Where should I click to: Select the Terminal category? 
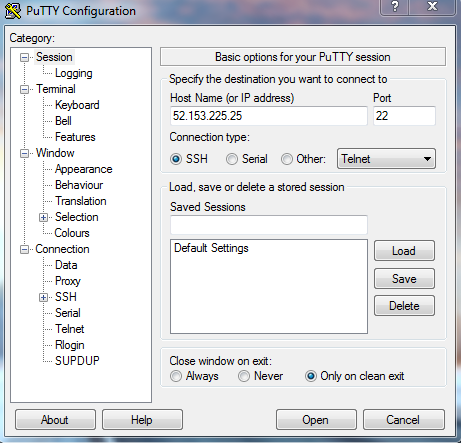56,89
